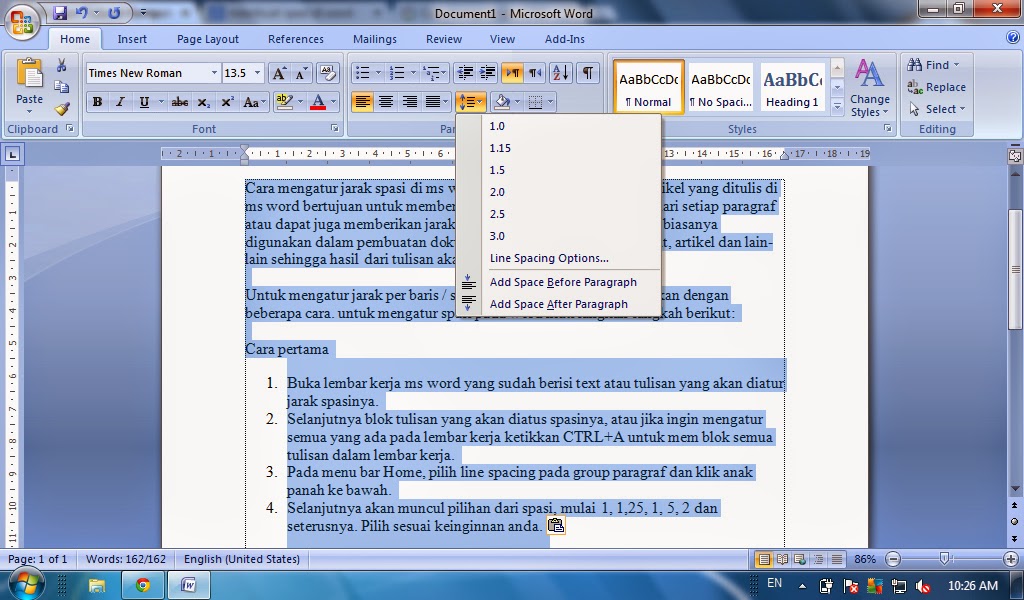
Task: Justify the paragraph text
Action: click(x=432, y=102)
